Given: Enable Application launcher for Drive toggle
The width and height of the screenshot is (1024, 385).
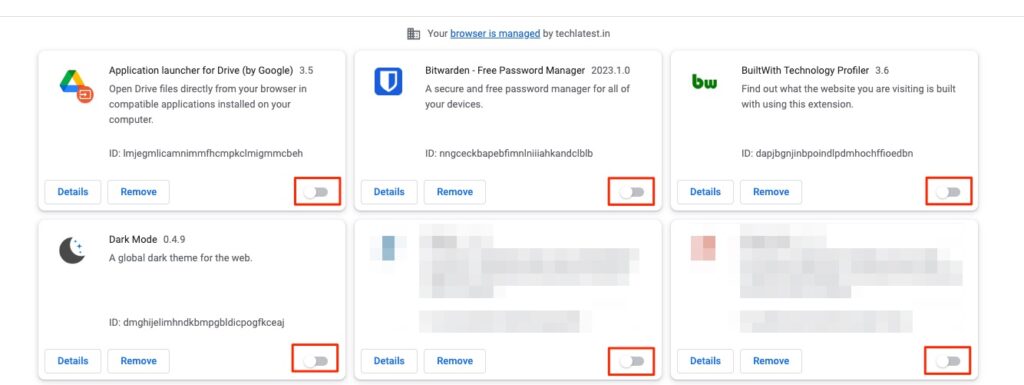Looking at the screenshot, I should [316, 192].
